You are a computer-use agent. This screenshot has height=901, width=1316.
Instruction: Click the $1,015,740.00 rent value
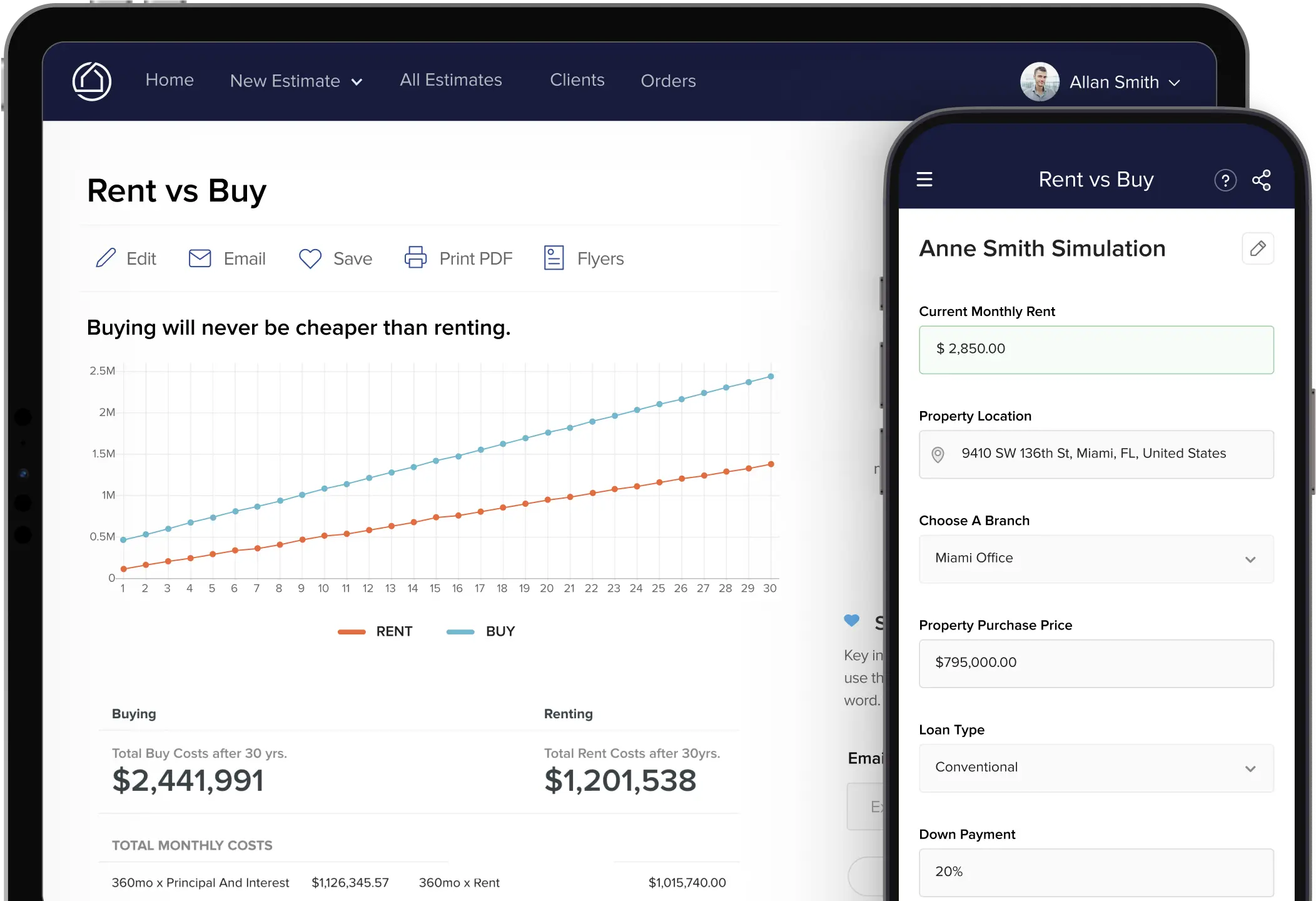pos(687,883)
